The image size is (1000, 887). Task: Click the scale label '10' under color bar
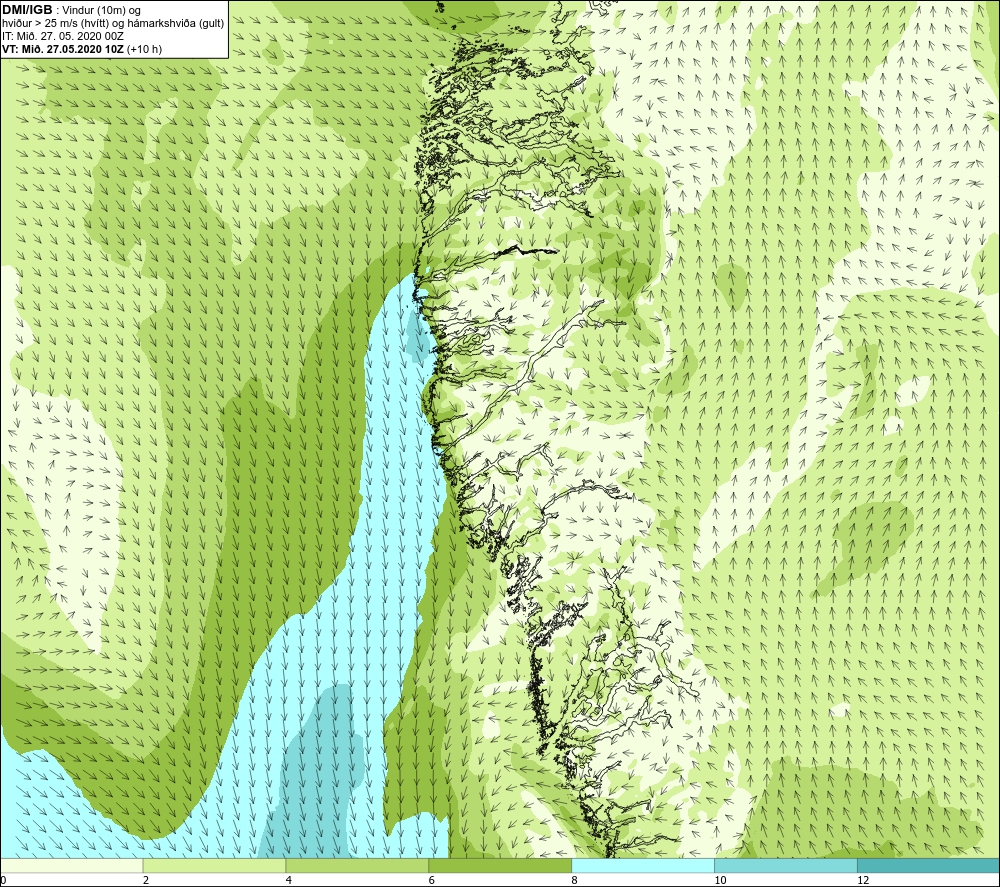(720, 880)
